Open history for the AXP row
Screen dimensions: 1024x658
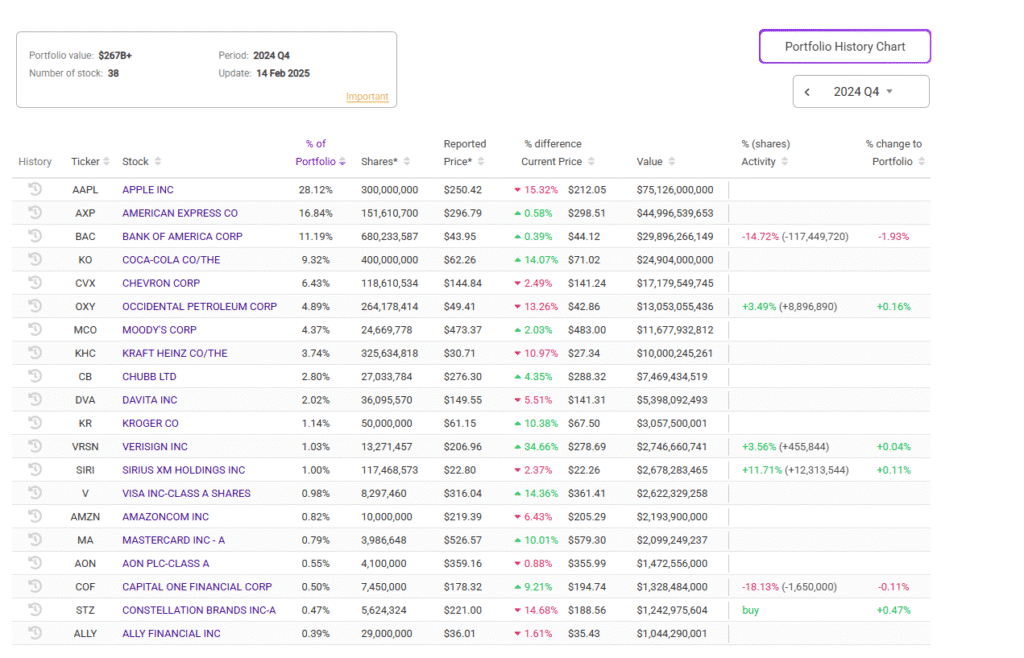click(x=35, y=213)
